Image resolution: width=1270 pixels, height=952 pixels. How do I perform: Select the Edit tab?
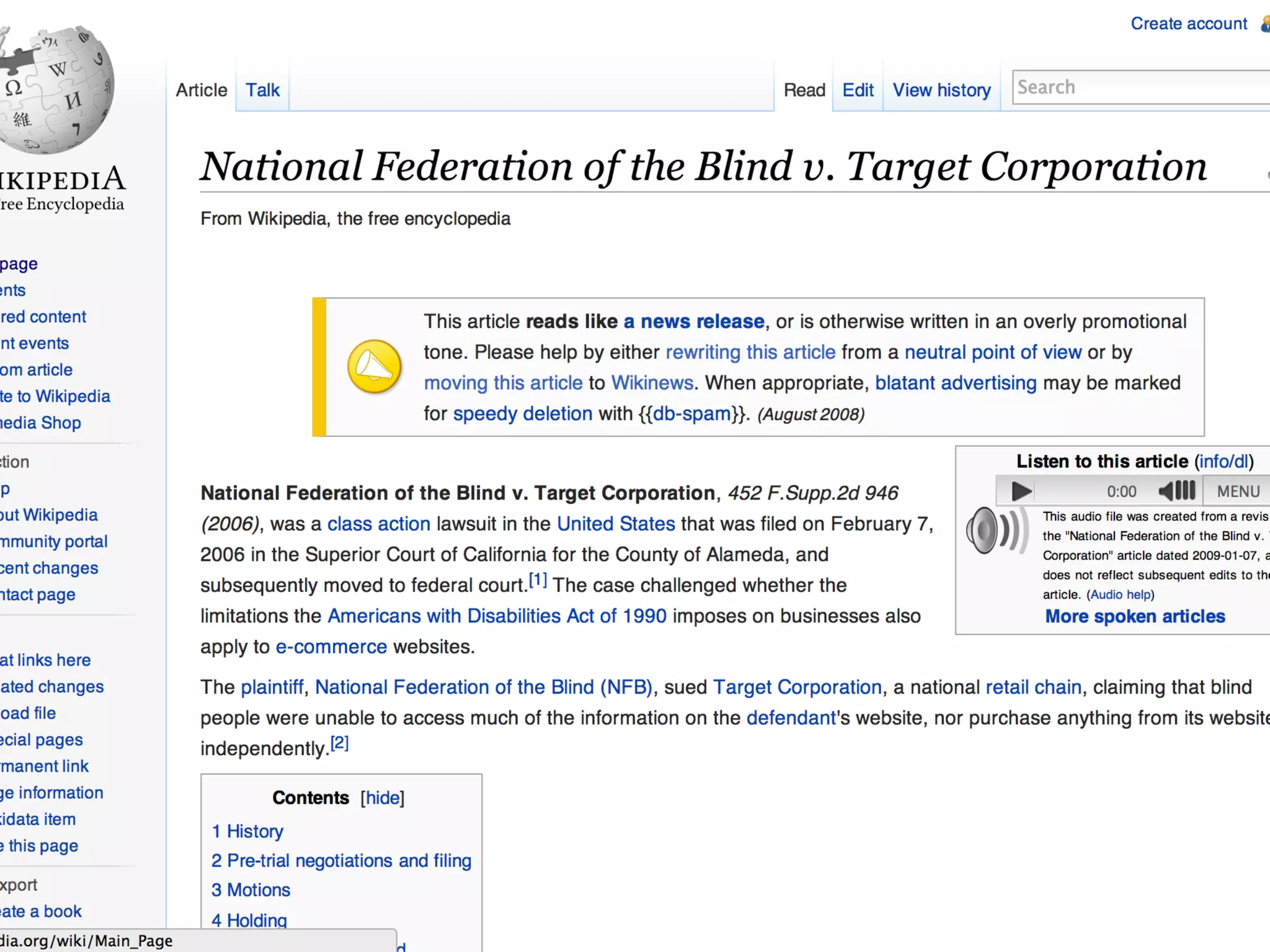(857, 90)
